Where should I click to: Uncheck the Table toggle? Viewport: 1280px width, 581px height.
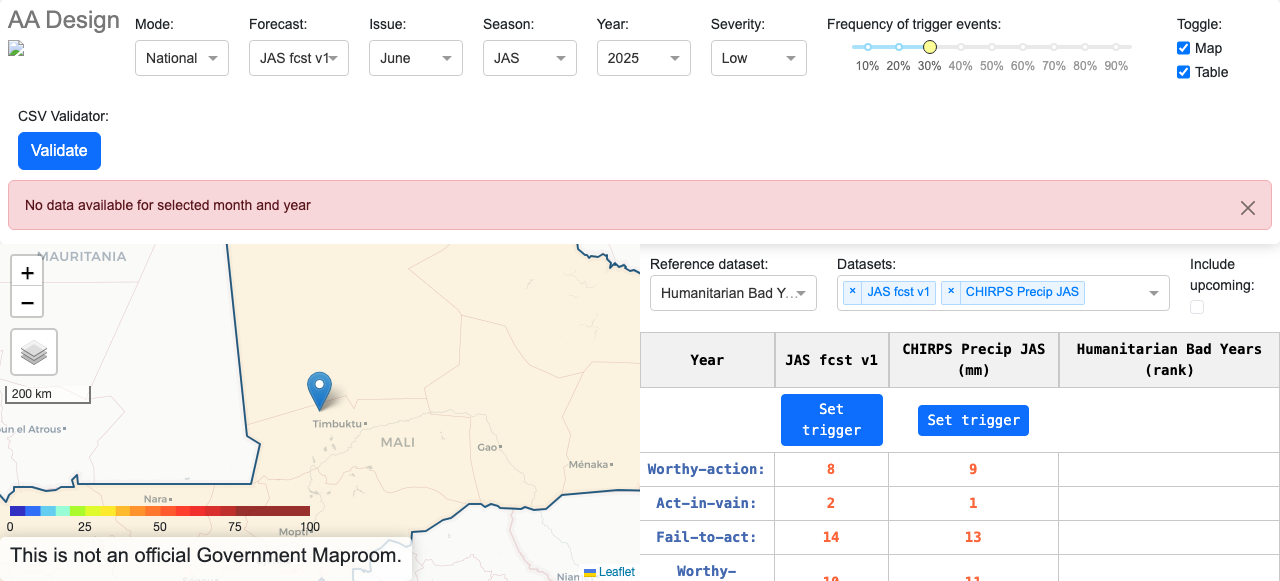pyautogui.click(x=1183, y=72)
